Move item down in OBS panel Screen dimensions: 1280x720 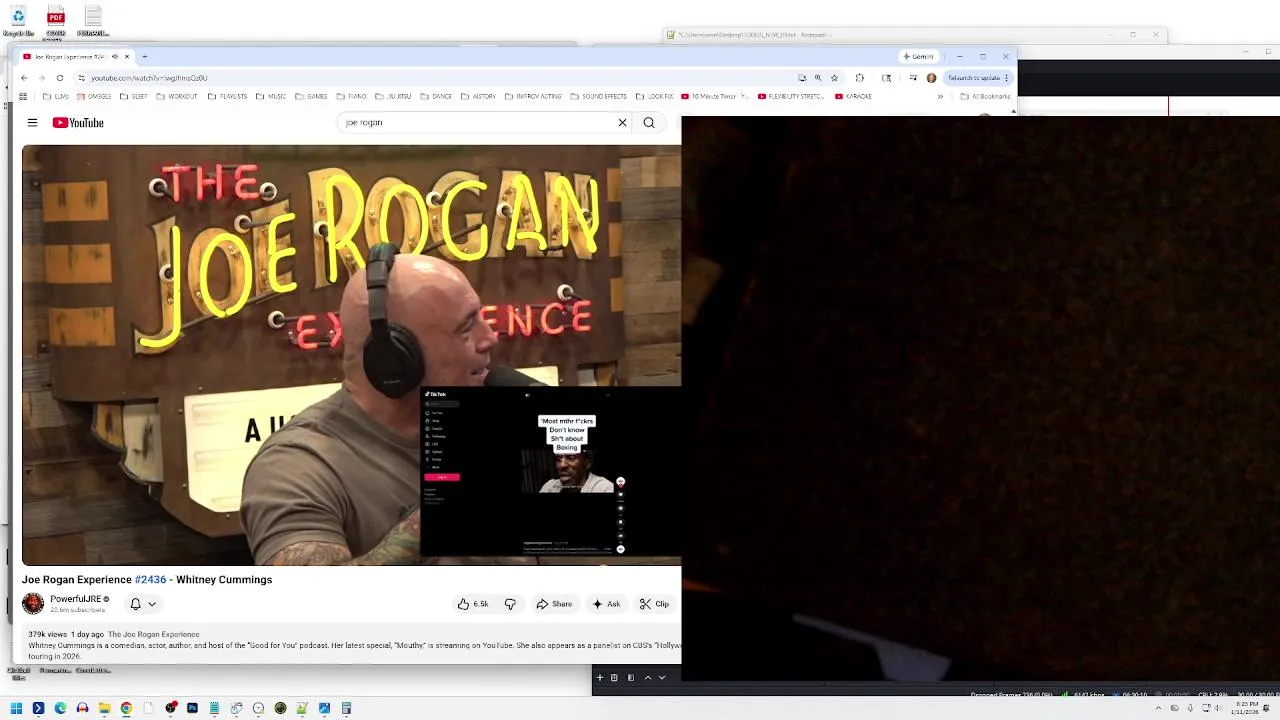pyautogui.click(x=661, y=678)
